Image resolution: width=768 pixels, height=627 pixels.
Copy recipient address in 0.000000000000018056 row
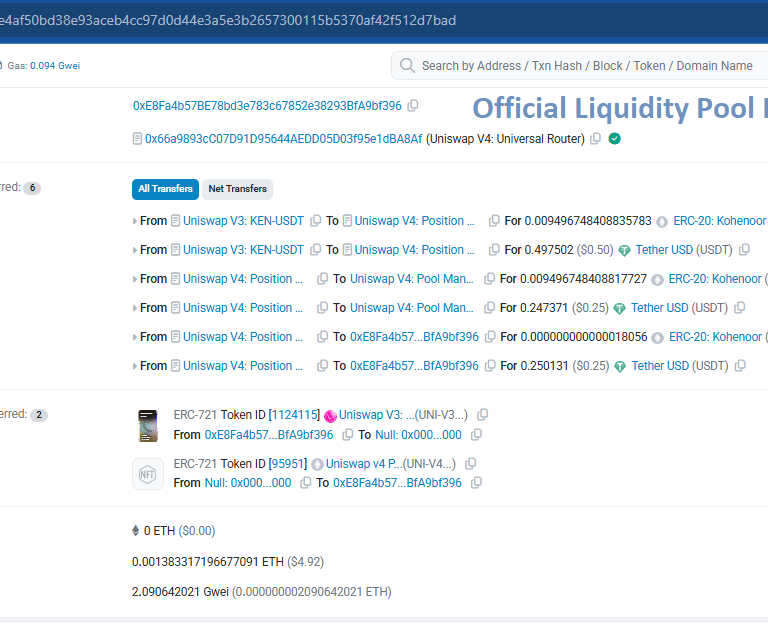(x=490, y=337)
